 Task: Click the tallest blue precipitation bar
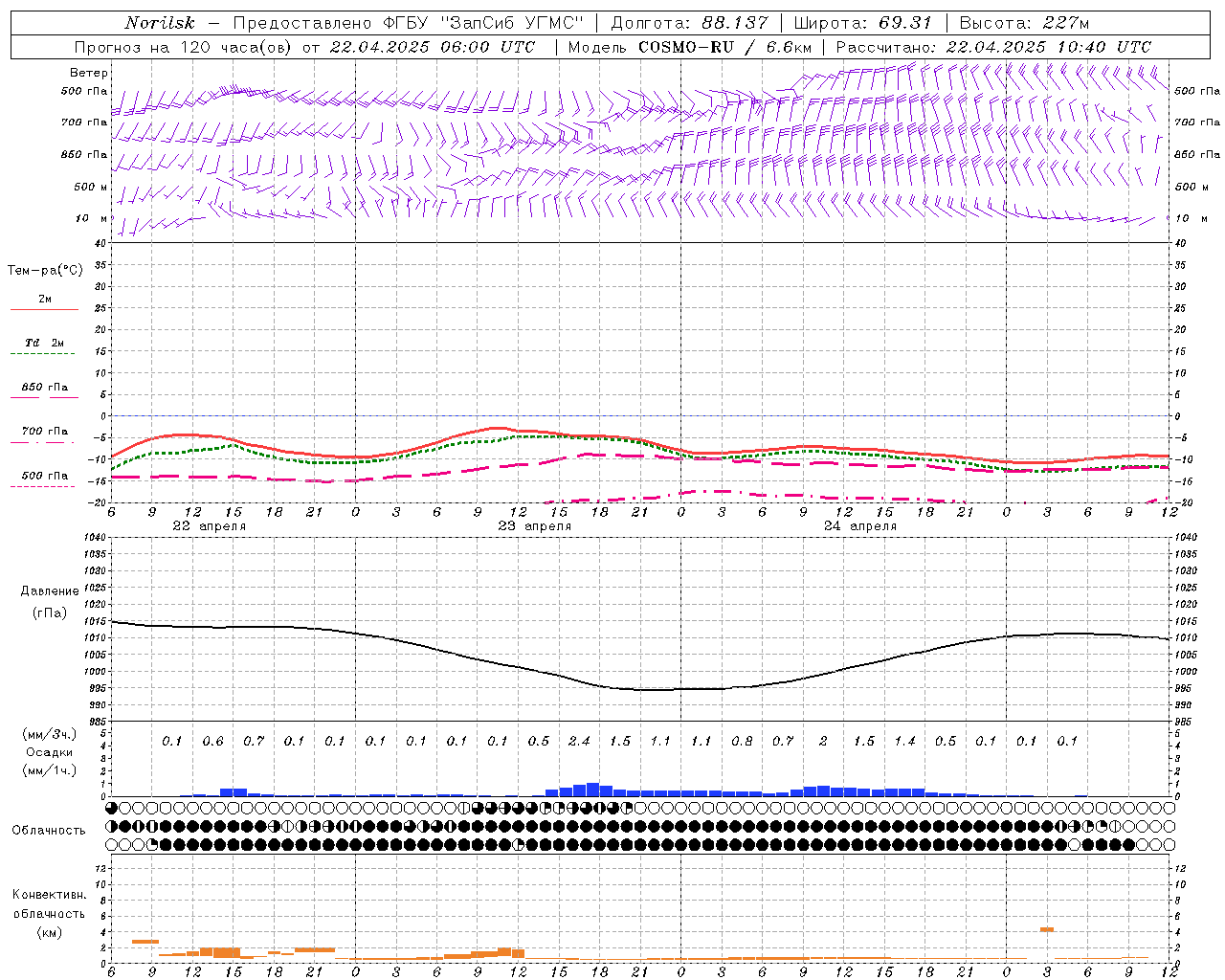pyautogui.click(x=592, y=790)
